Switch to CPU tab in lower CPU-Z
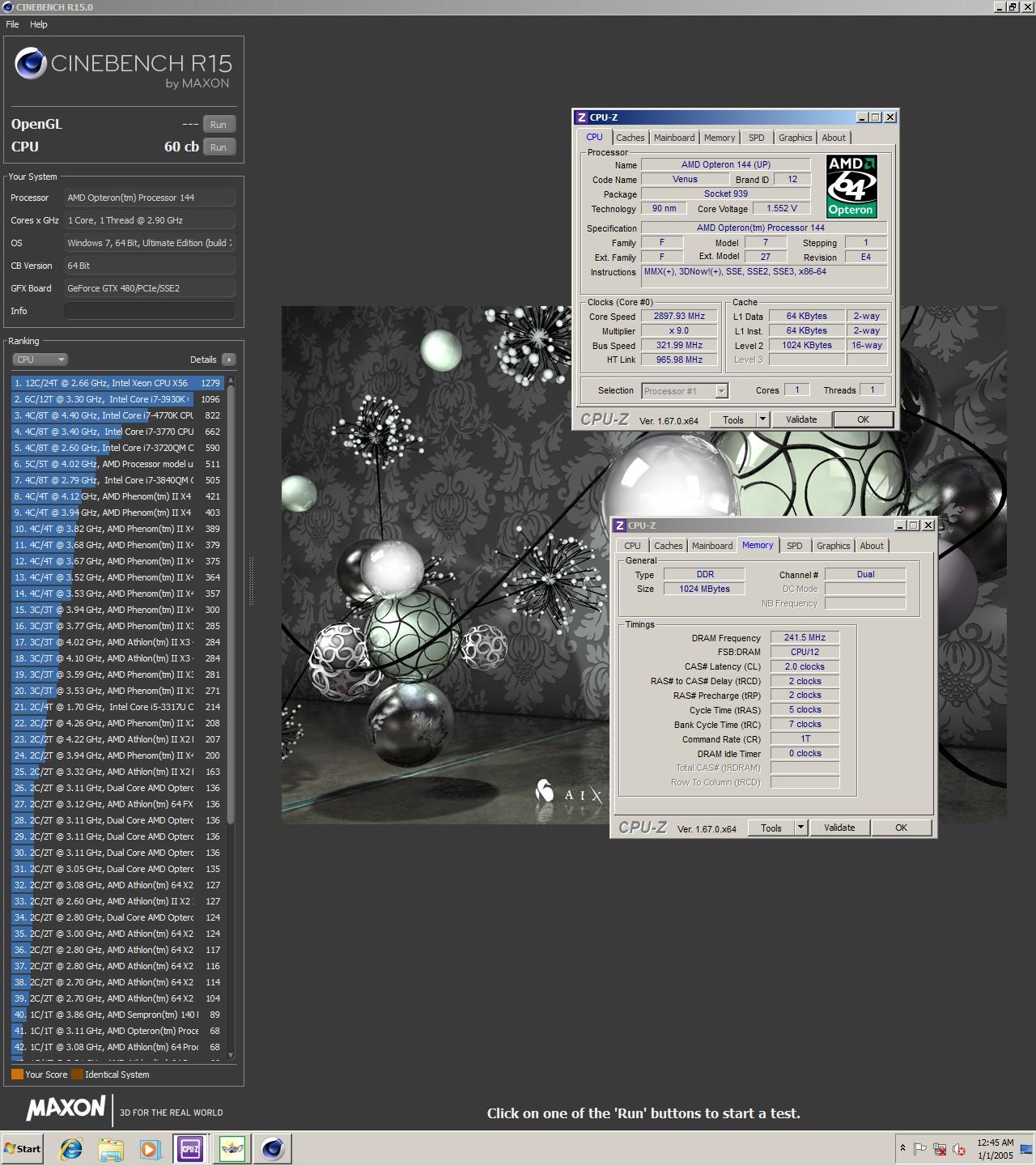The width and height of the screenshot is (1036, 1166). [x=632, y=546]
